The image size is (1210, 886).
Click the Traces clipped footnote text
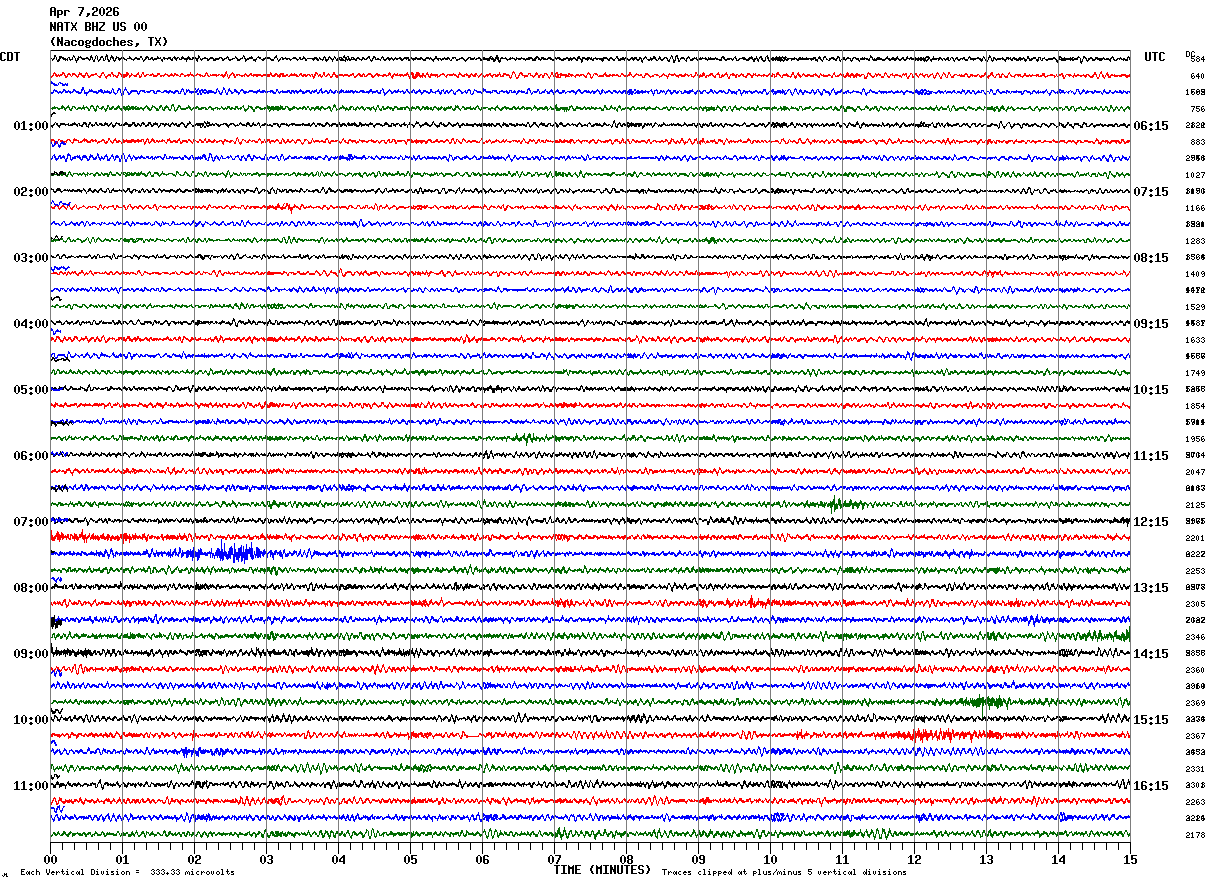pos(784,873)
